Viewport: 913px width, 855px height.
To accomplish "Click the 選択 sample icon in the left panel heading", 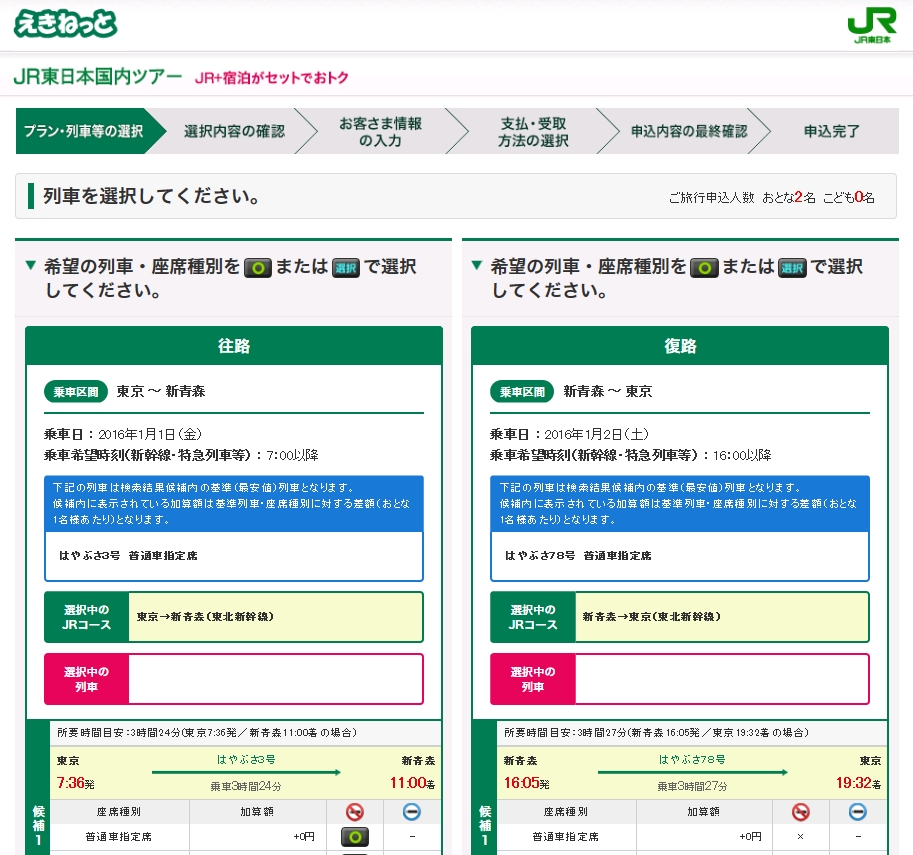I will point(346,268).
